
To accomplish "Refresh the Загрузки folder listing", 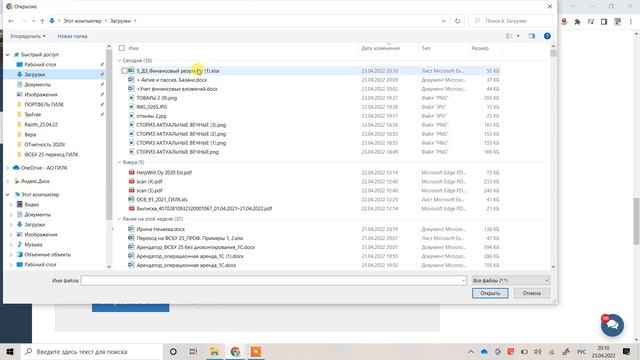I will tap(458, 21).
